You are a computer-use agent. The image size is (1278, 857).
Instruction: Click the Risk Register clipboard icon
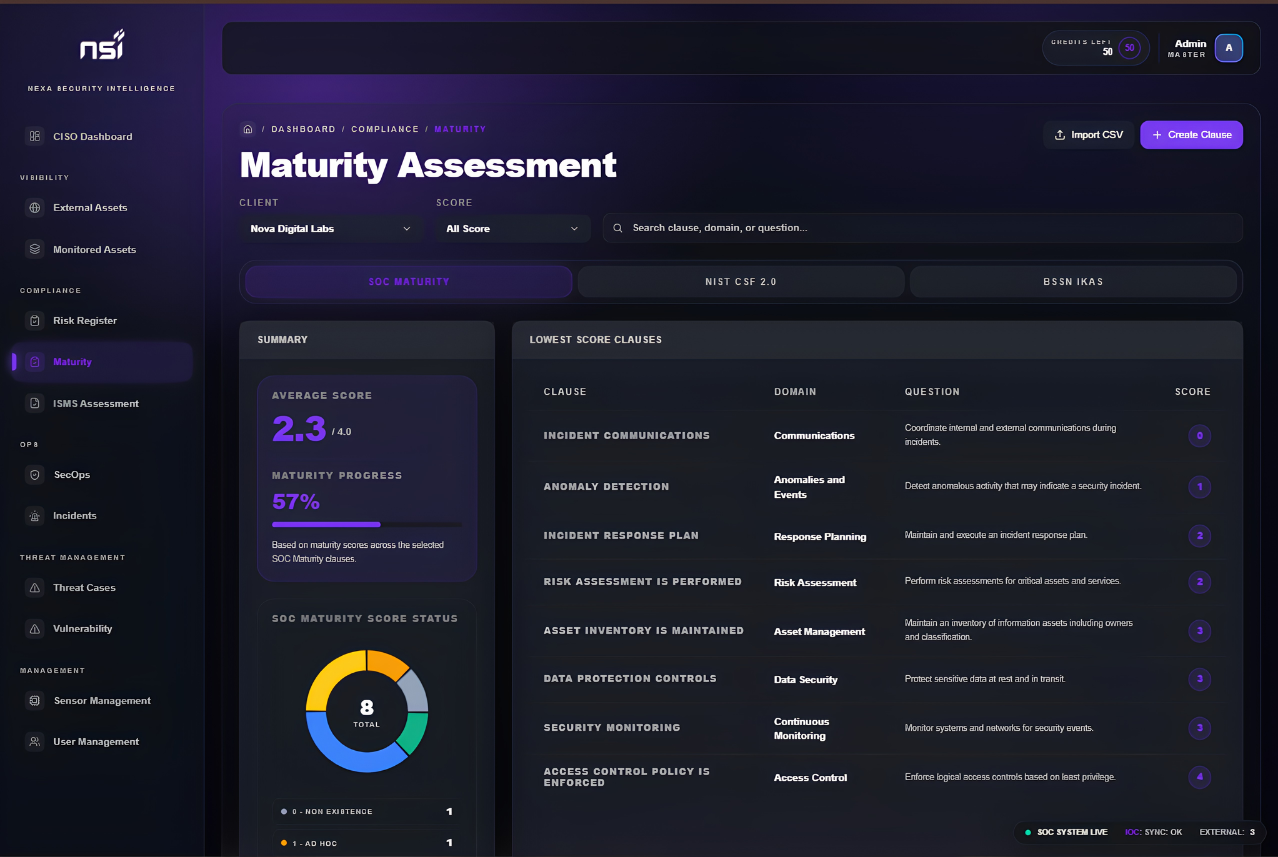coord(35,321)
